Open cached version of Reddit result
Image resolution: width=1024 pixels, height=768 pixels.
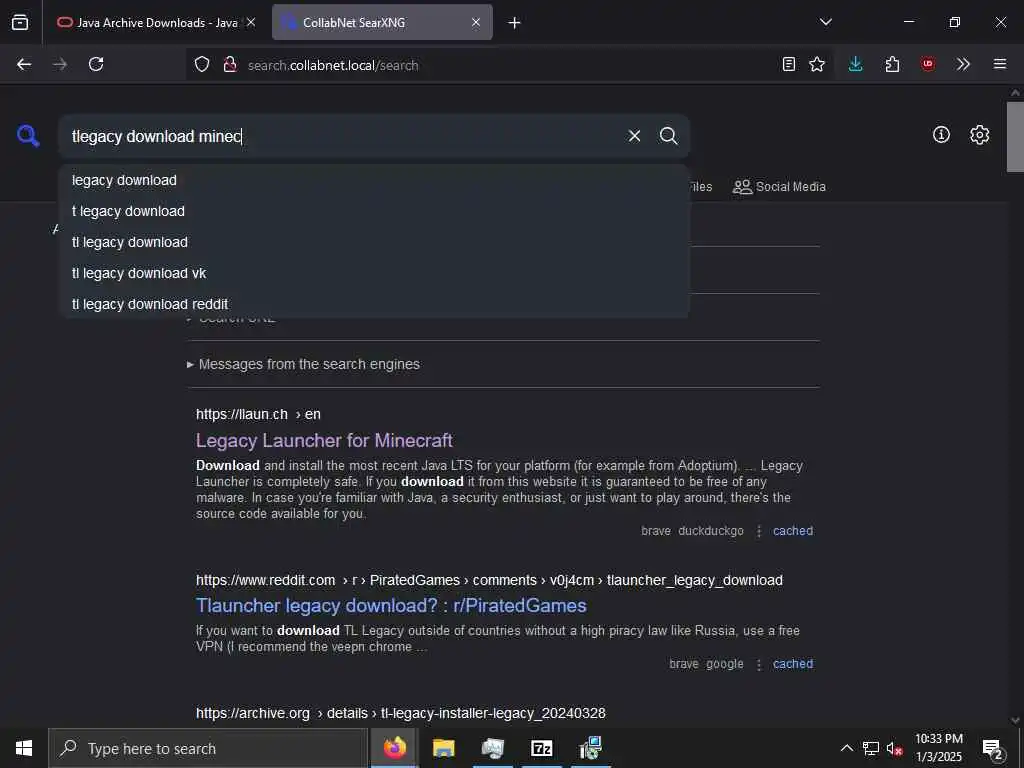793,664
